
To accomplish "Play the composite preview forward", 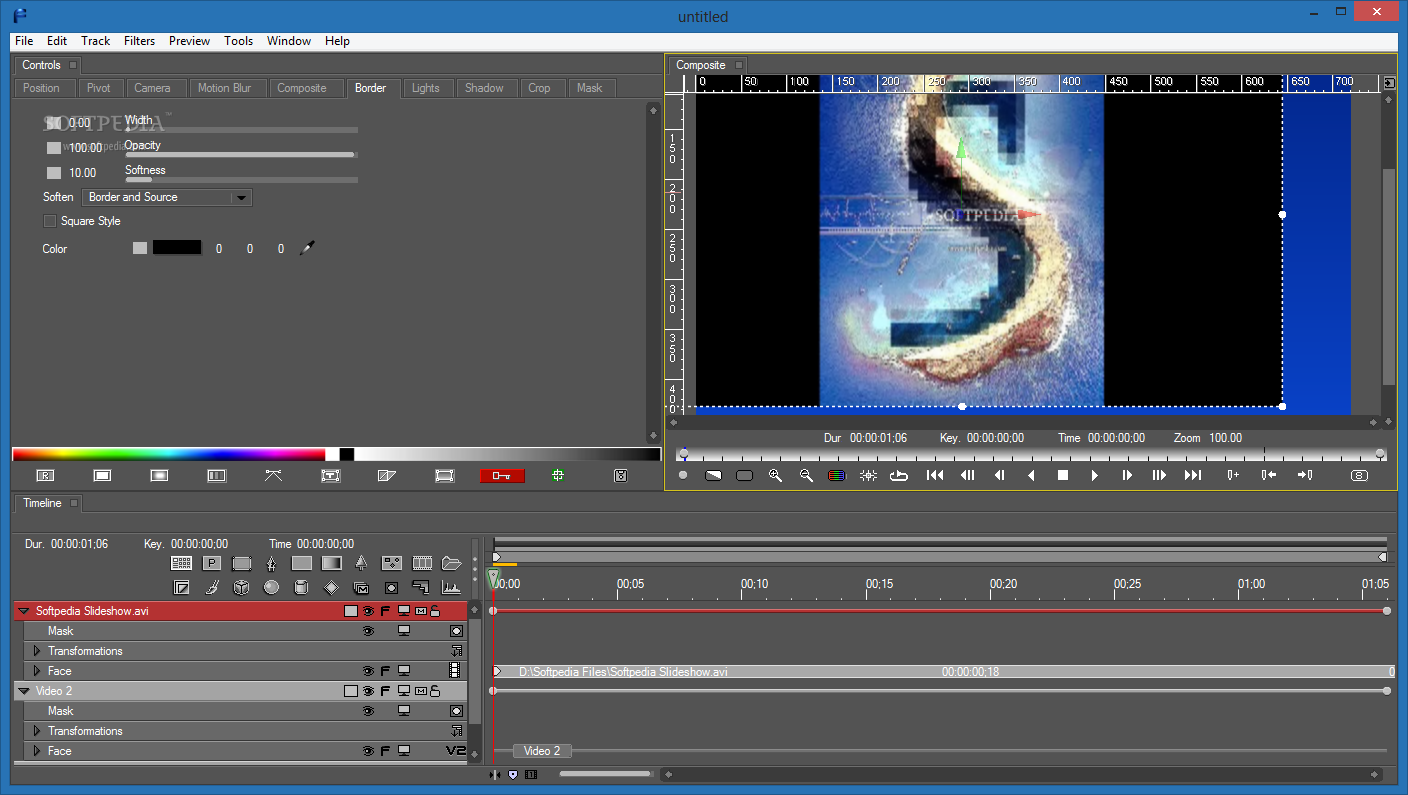I will 1095,476.
